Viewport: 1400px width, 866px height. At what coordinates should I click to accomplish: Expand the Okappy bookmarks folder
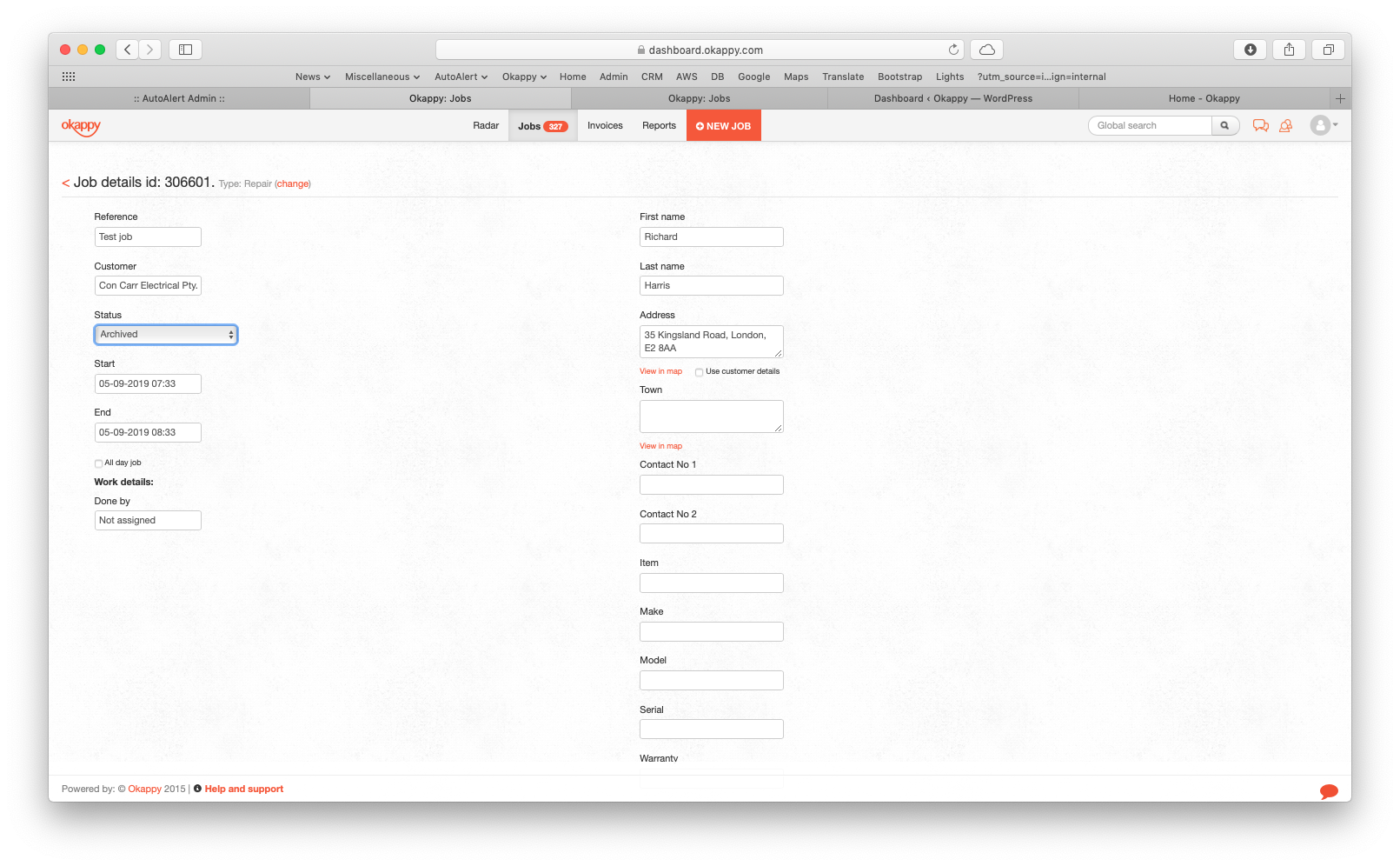coord(524,77)
